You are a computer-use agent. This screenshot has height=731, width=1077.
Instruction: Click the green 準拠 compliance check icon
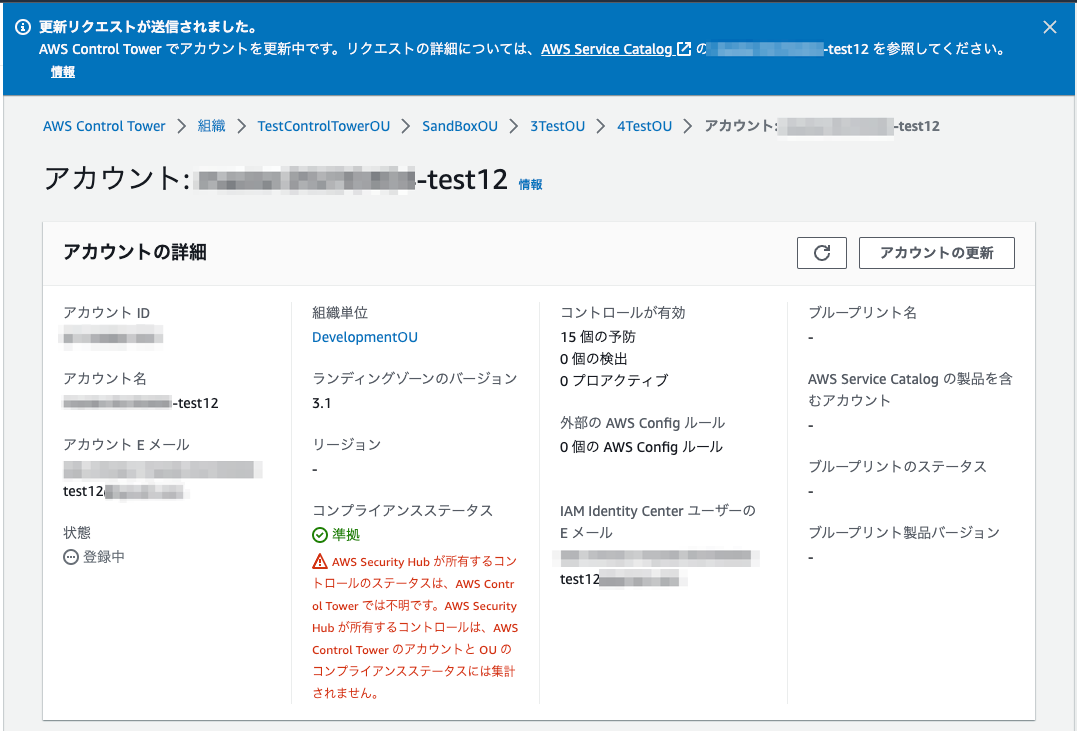tap(319, 535)
